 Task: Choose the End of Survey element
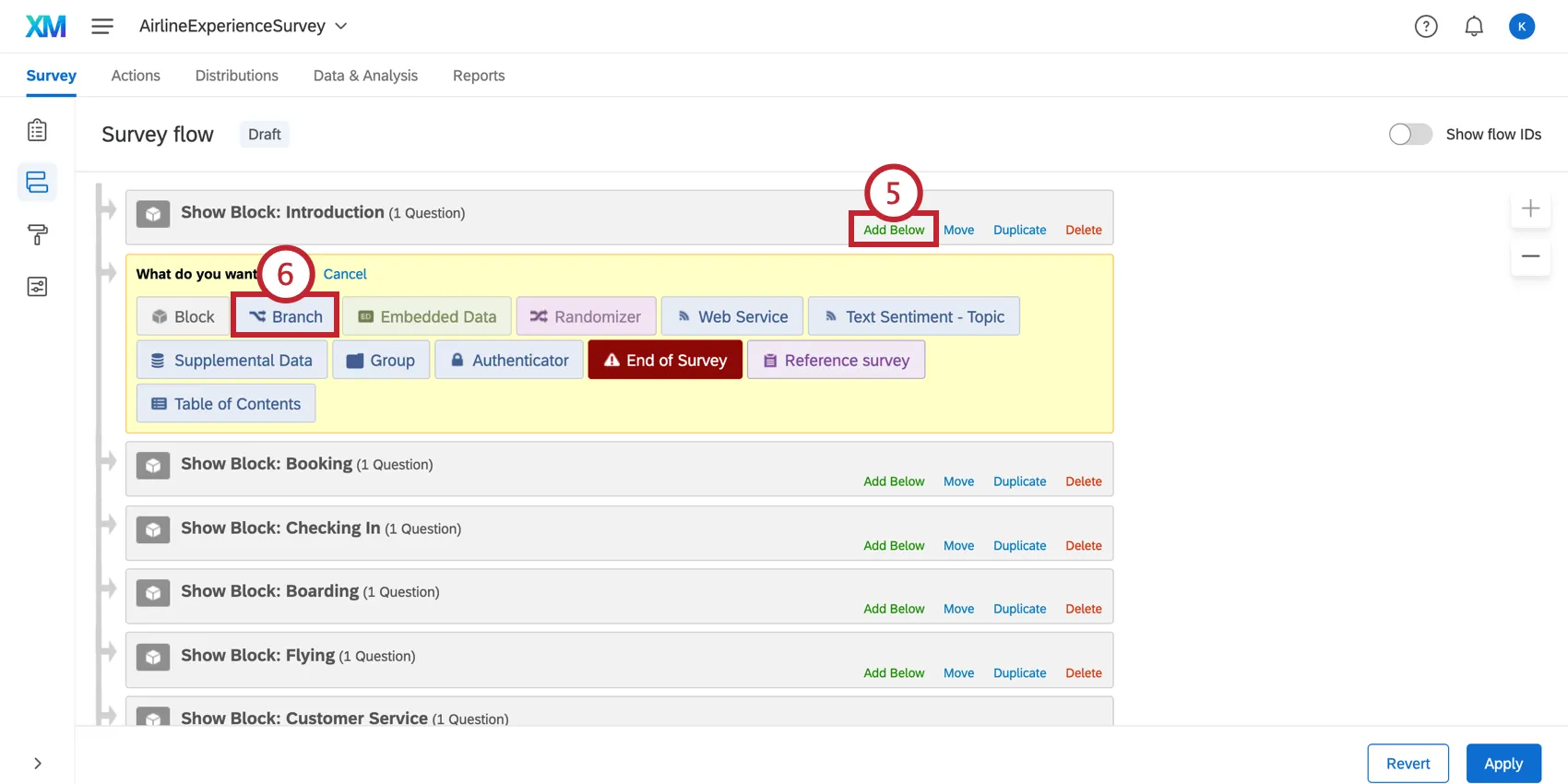click(665, 361)
